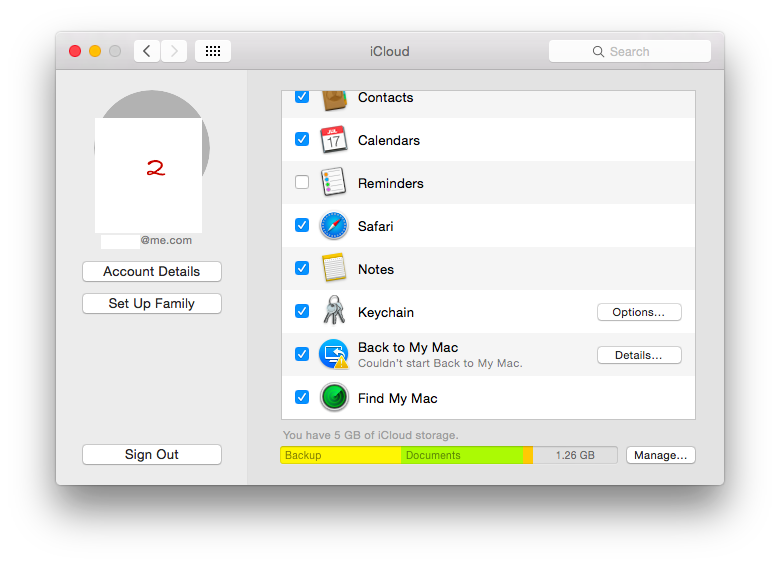Click the Contacts address book icon
This screenshot has width=780, height=565.
tap(334, 100)
